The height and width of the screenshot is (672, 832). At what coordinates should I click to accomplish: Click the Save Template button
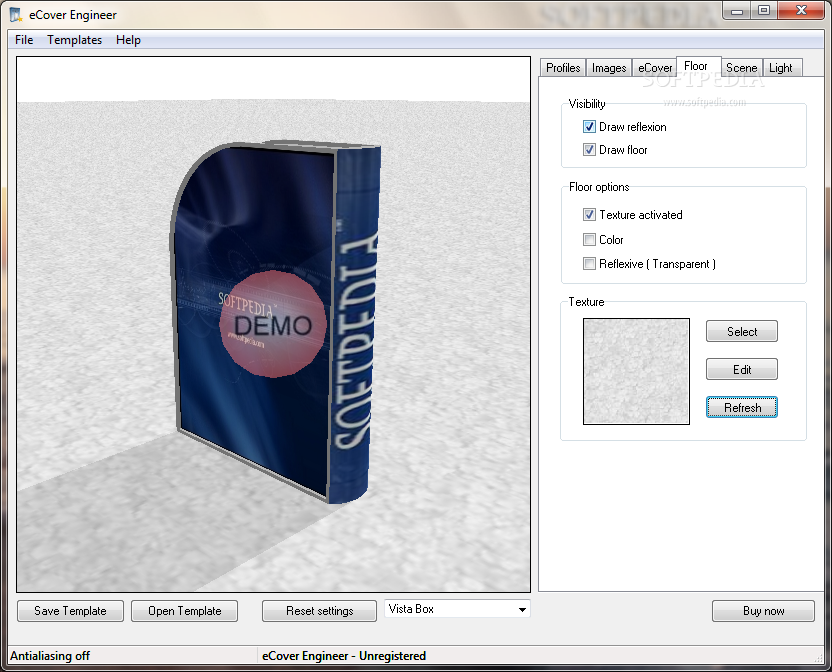pos(71,611)
